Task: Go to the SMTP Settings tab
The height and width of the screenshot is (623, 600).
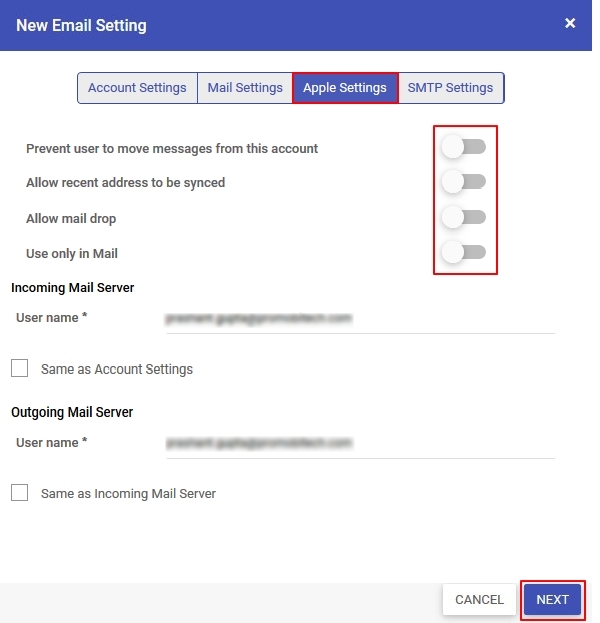Action: [450, 88]
